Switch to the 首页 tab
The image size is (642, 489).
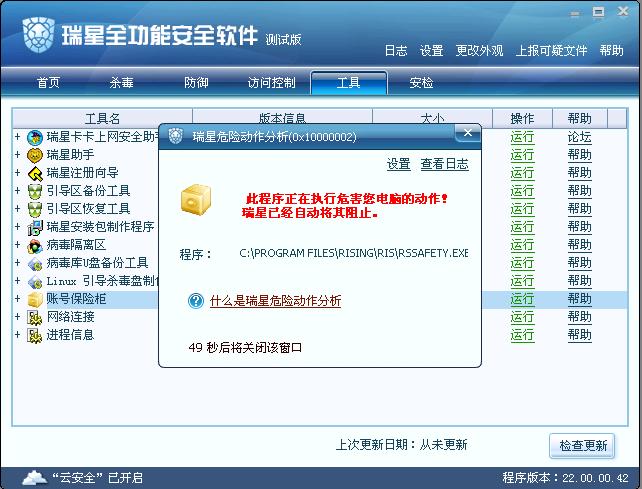click(x=48, y=83)
